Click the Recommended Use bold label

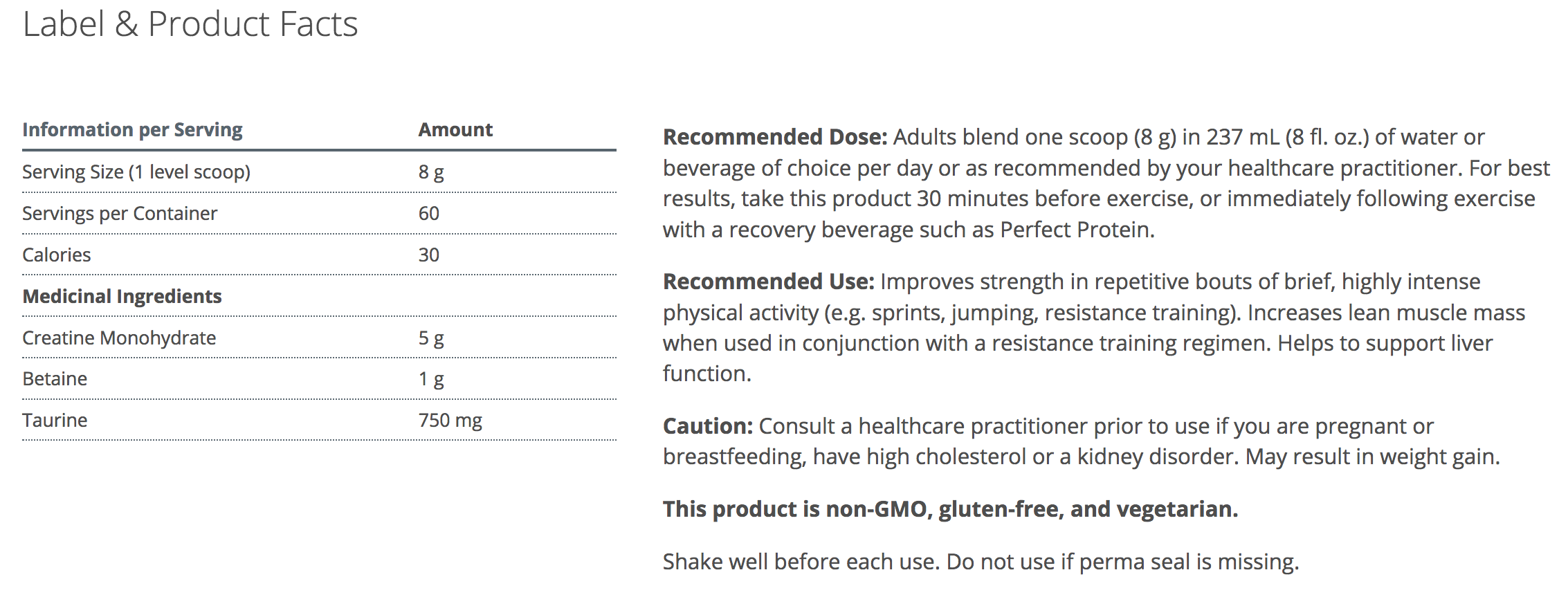coord(769,282)
